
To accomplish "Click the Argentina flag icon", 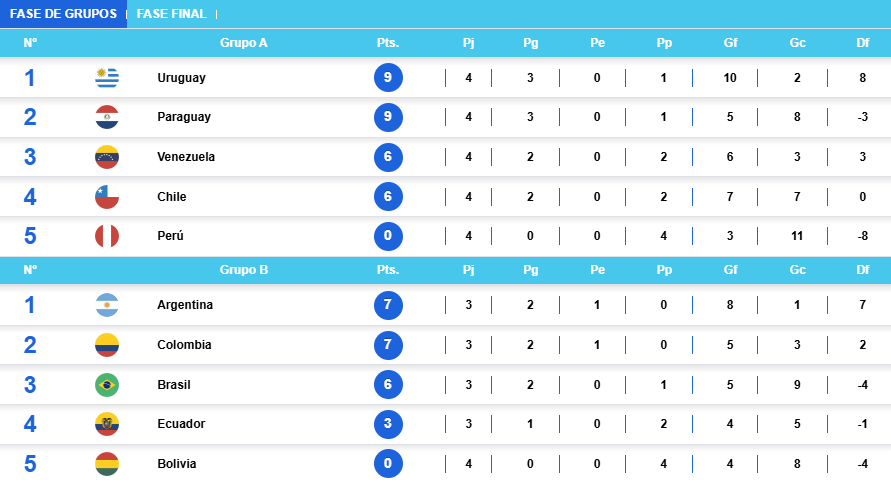I will click(x=107, y=305).
